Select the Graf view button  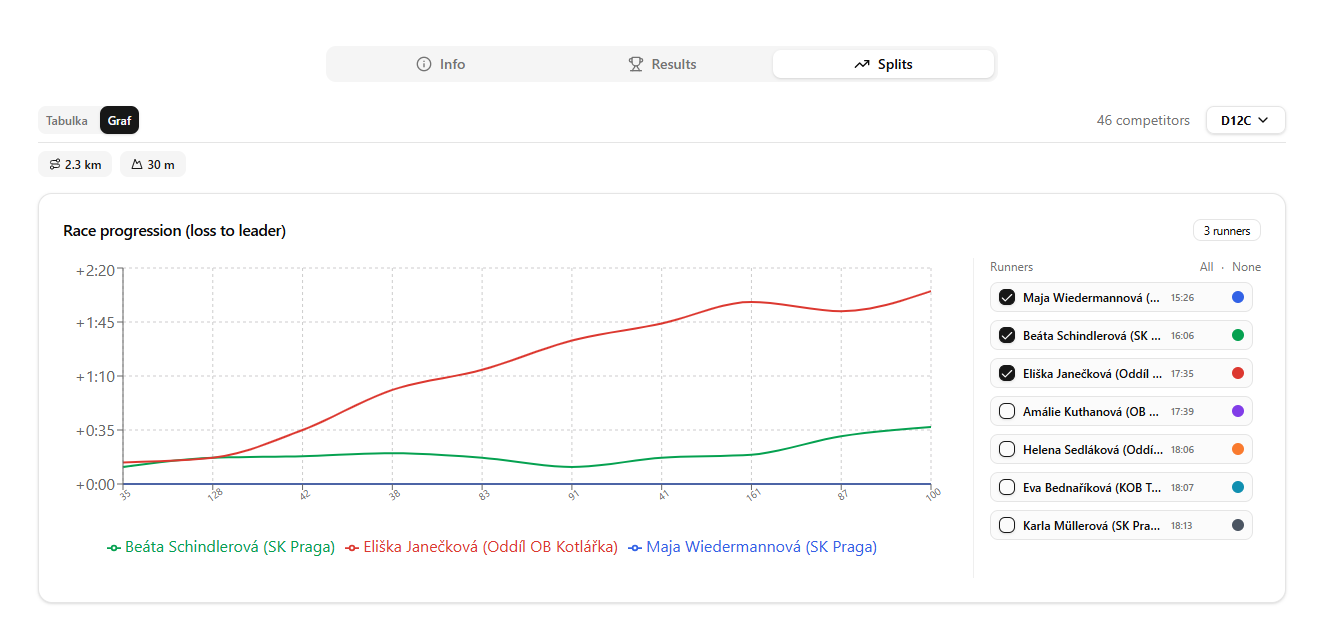(120, 121)
